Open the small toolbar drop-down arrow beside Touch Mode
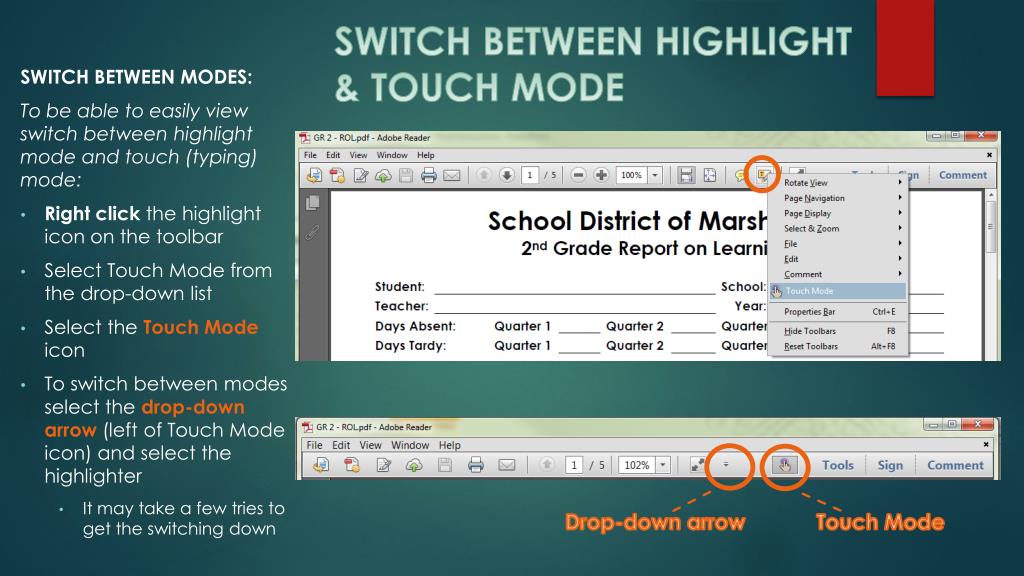This screenshot has height=576, width=1024. [726, 465]
